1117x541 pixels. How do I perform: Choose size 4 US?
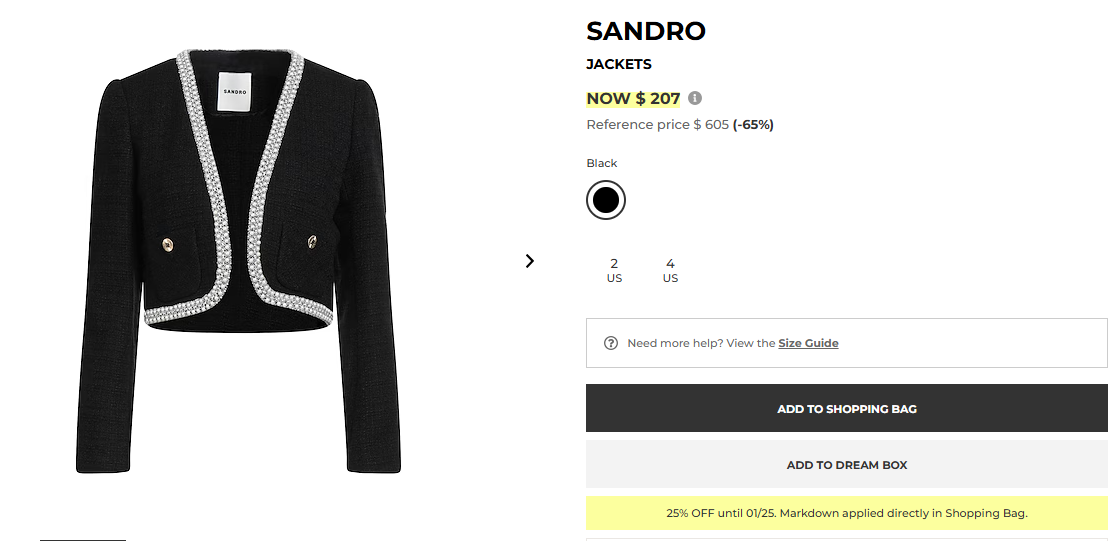670,270
